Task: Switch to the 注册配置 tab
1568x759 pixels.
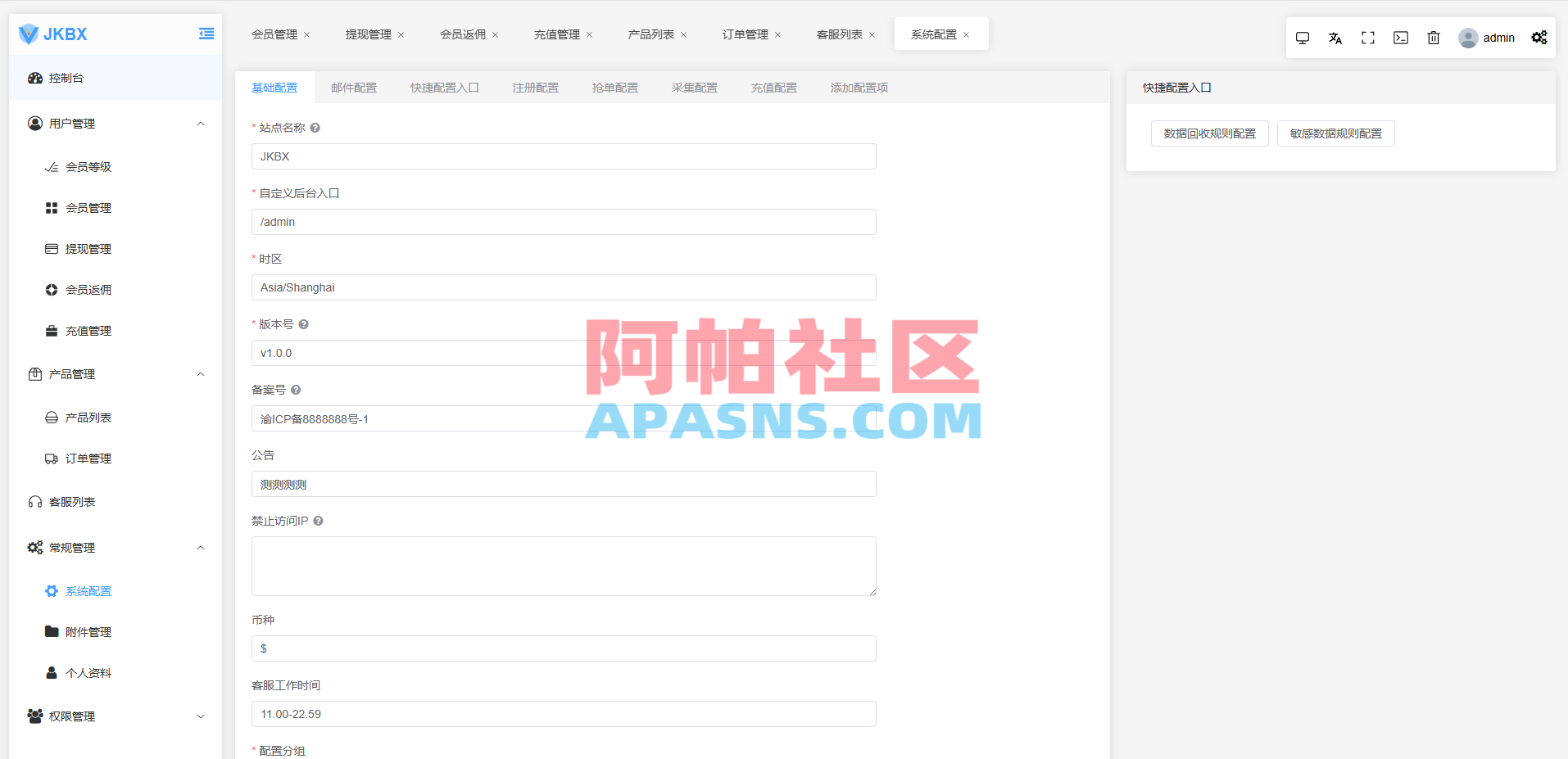Action: coord(536,88)
